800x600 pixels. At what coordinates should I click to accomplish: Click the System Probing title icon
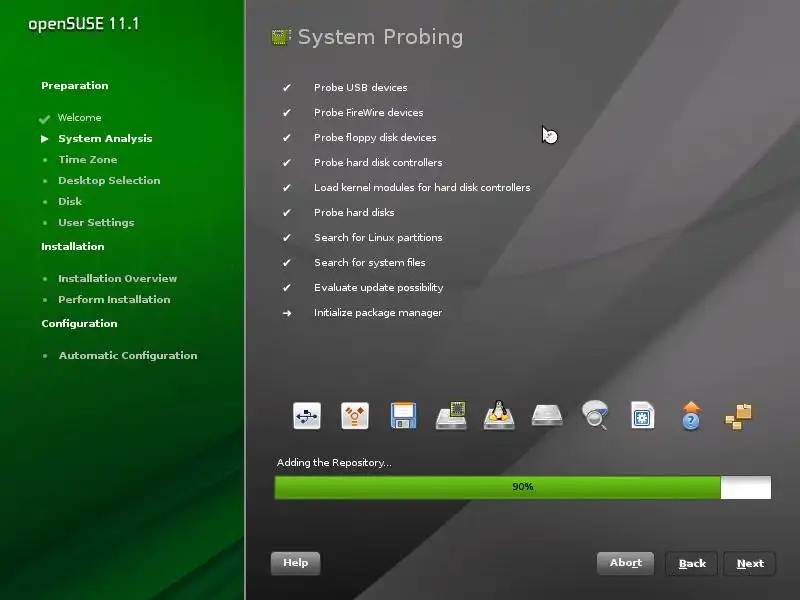click(281, 37)
